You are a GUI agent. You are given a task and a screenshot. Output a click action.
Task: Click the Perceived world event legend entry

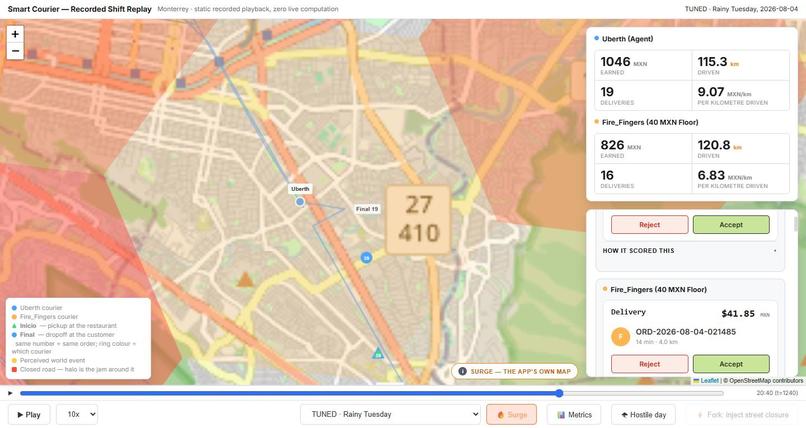[48, 360]
